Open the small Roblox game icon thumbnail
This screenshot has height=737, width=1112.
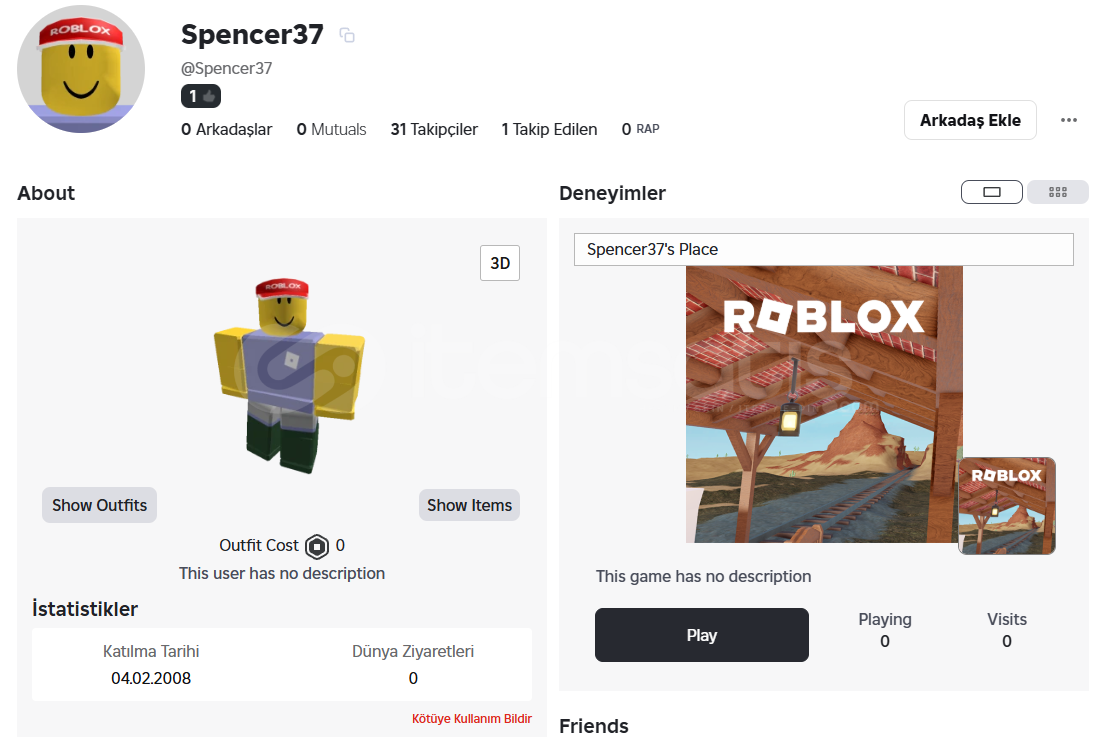[x=1006, y=505]
